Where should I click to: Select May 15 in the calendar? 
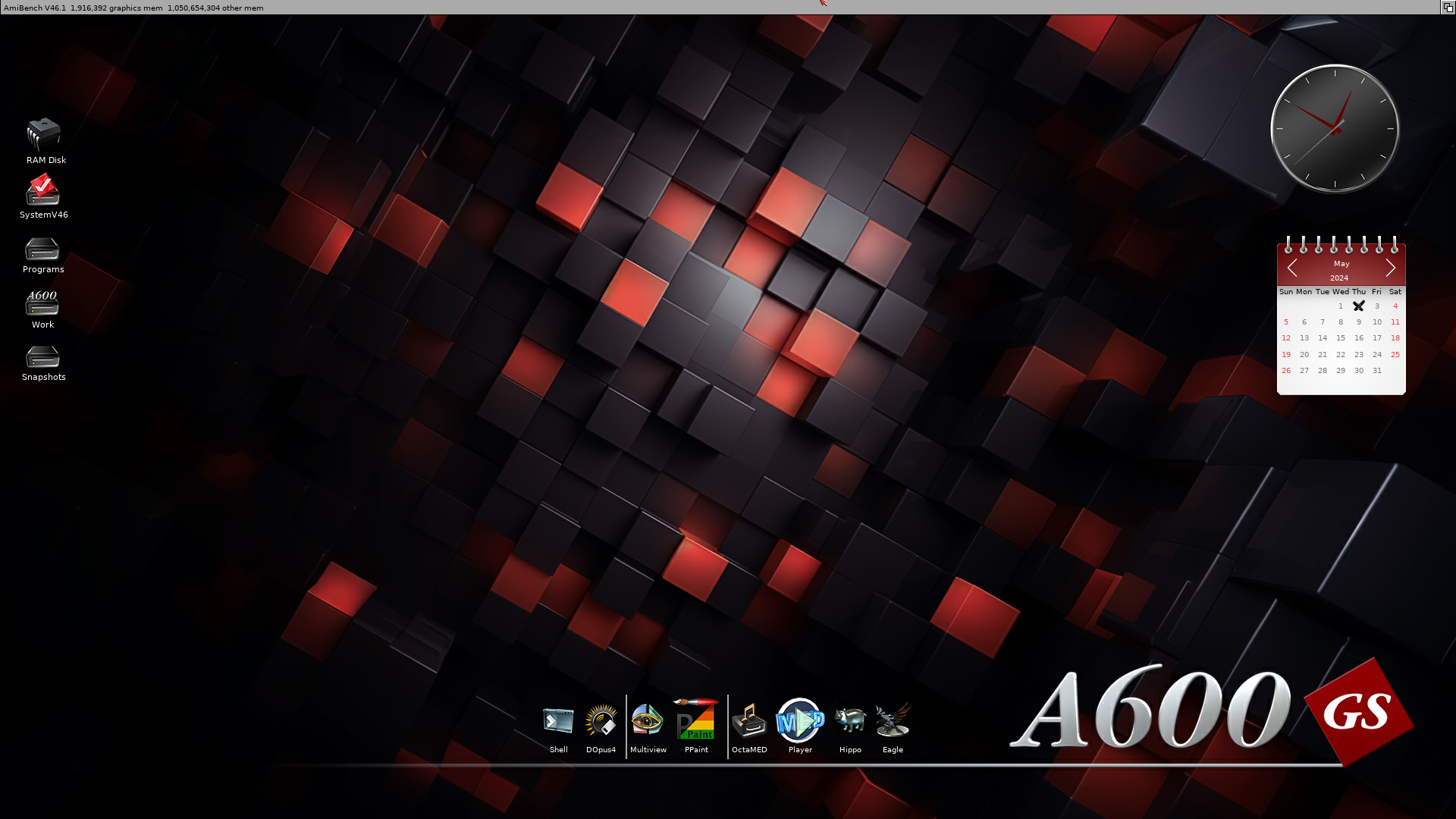click(x=1341, y=338)
